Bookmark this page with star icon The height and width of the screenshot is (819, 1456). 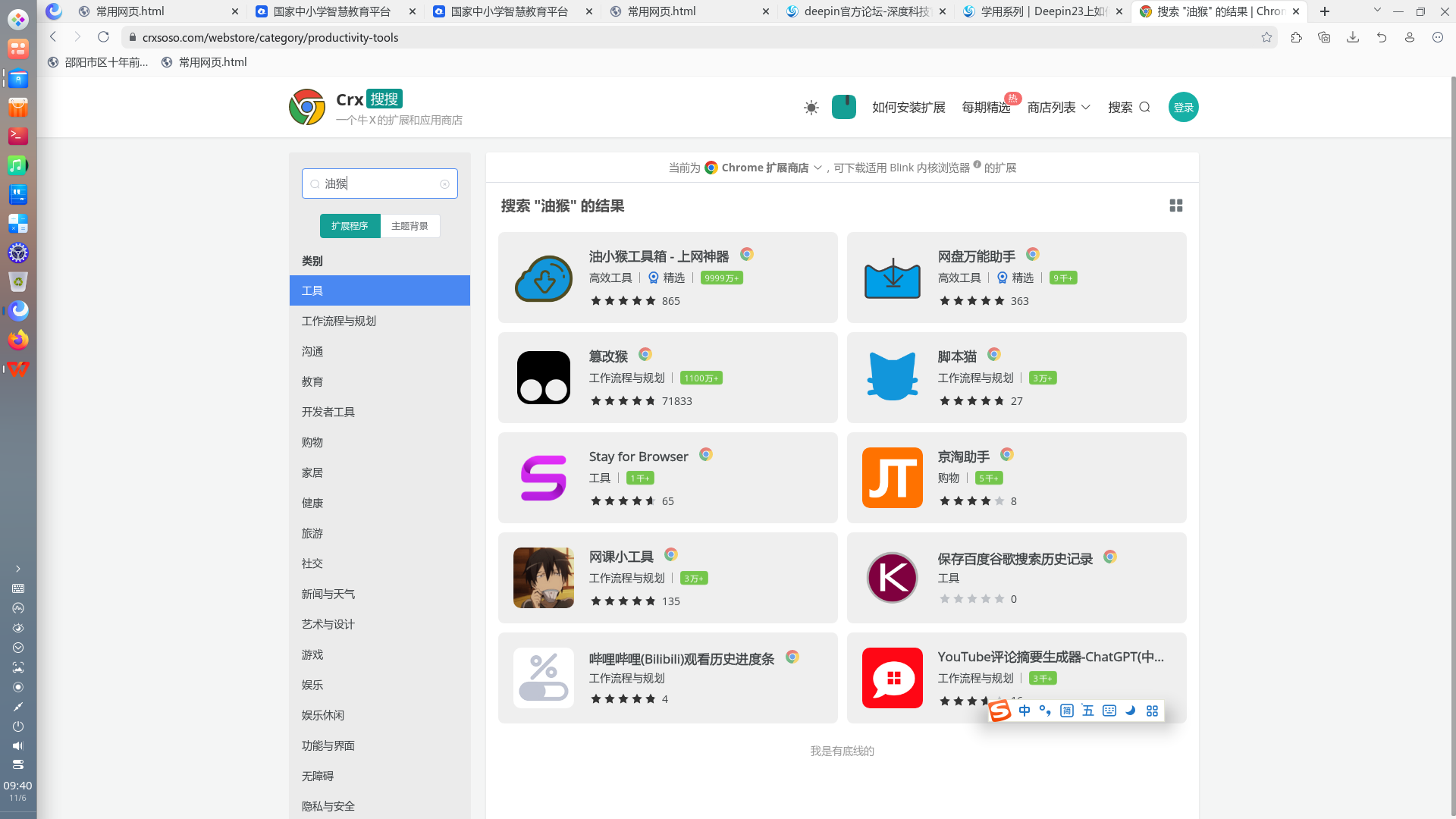pos(1266,37)
